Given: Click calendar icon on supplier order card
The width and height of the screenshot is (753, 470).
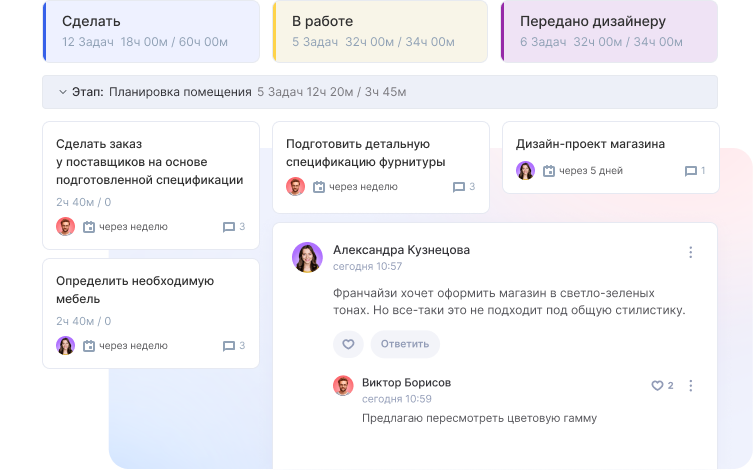Looking at the screenshot, I should point(89,227).
